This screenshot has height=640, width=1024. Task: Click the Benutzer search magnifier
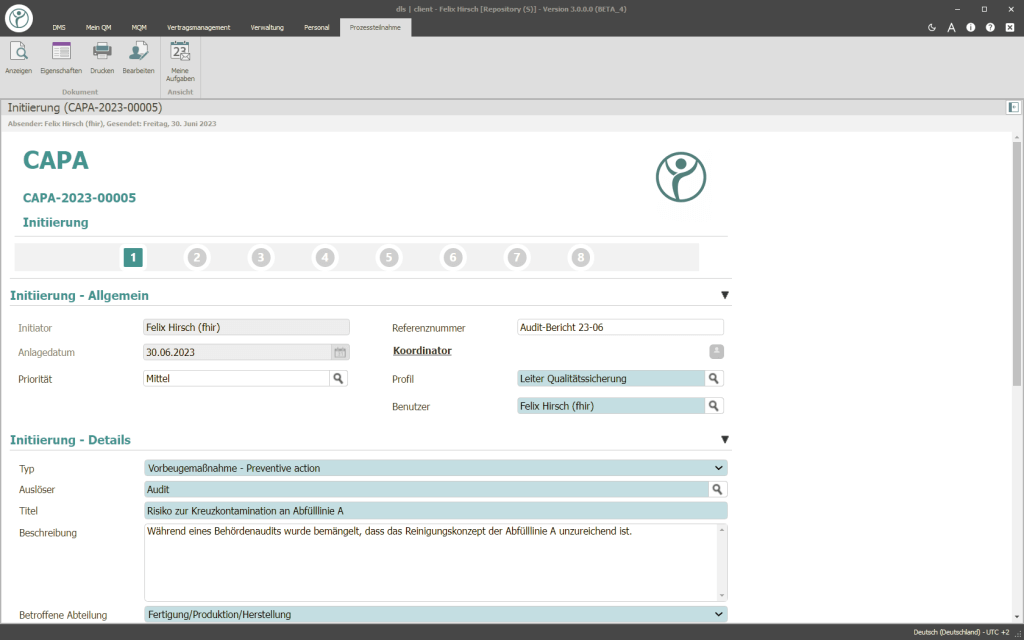coord(714,406)
